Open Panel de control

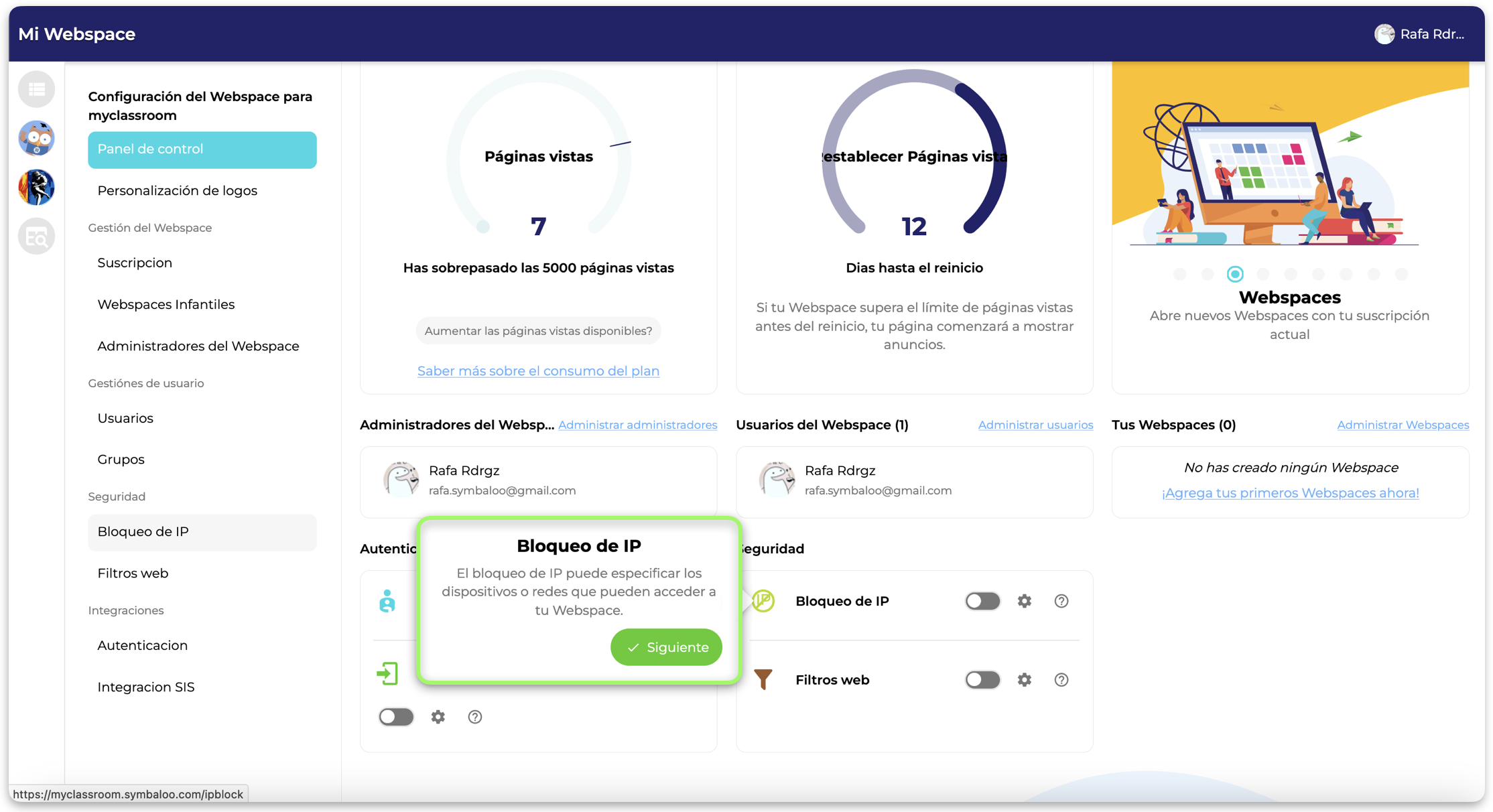point(202,149)
